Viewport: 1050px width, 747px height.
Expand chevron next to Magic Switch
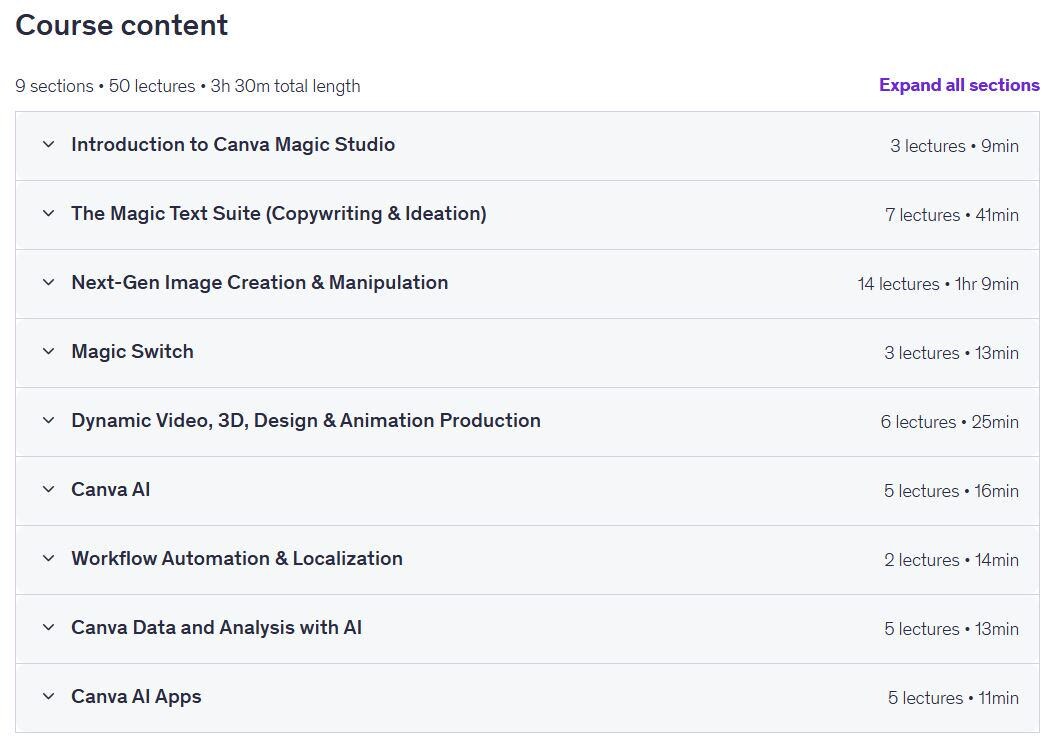click(x=48, y=351)
